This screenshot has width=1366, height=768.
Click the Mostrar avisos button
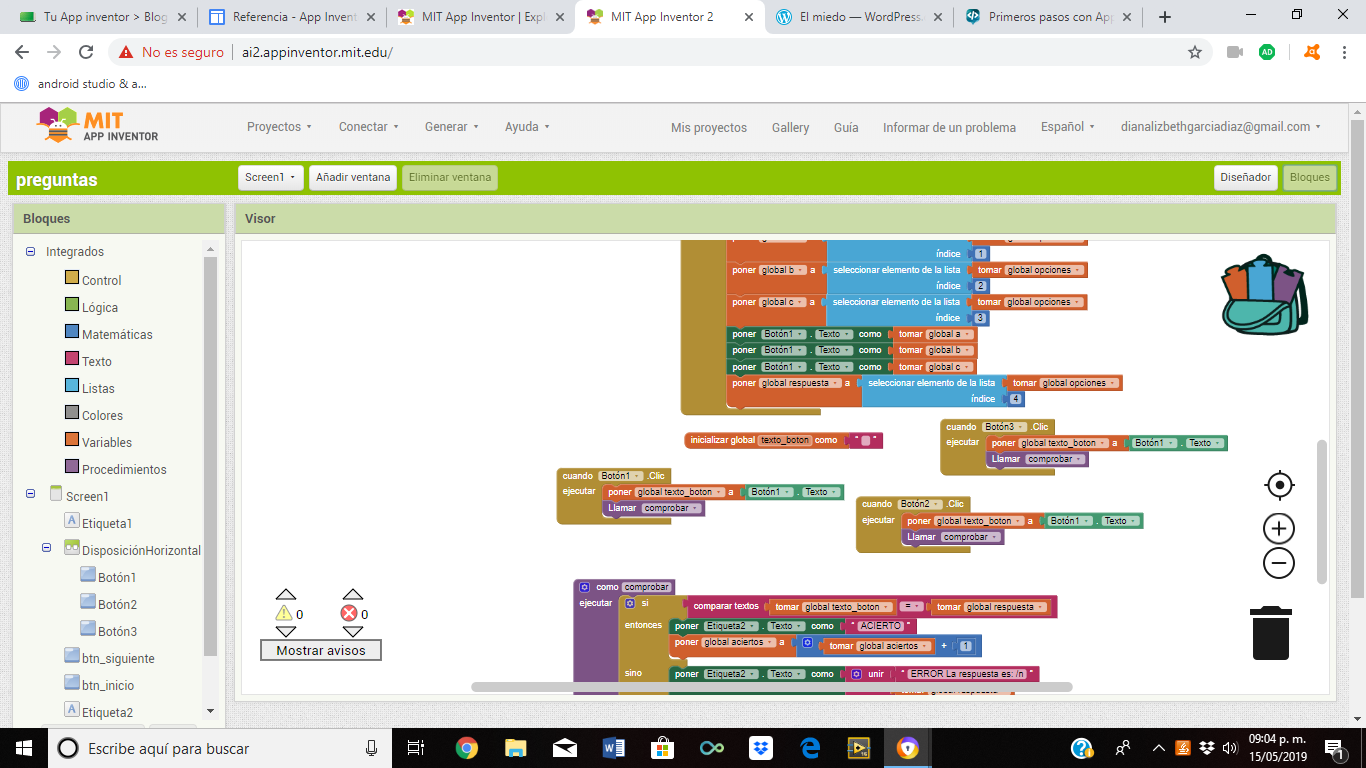321,650
